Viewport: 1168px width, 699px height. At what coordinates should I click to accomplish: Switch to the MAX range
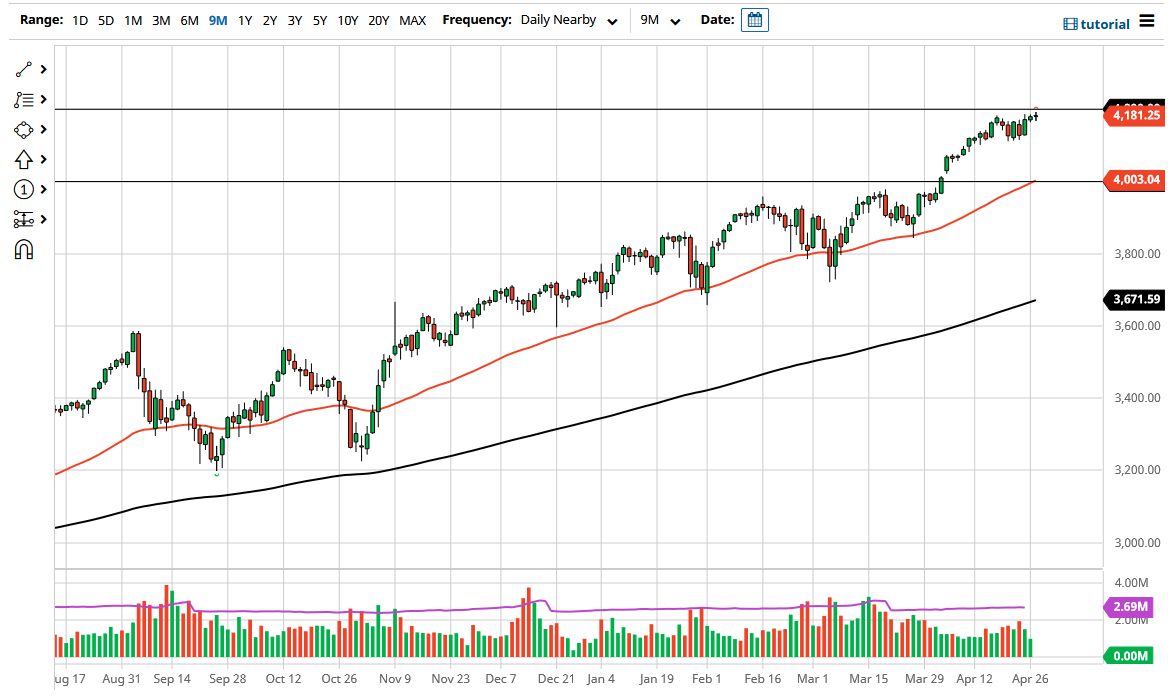coord(412,19)
